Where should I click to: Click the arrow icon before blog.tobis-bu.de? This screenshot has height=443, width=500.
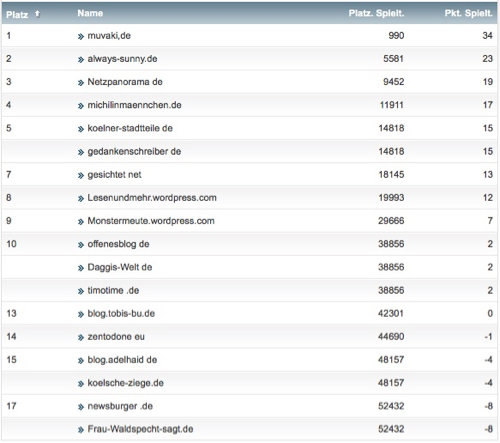(x=81, y=314)
